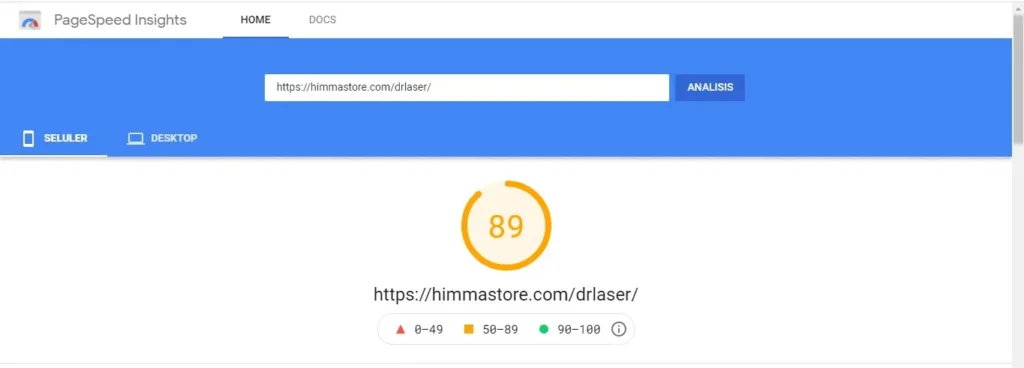
Task: Click the 50–89 score range label
Action: (500, 330)
